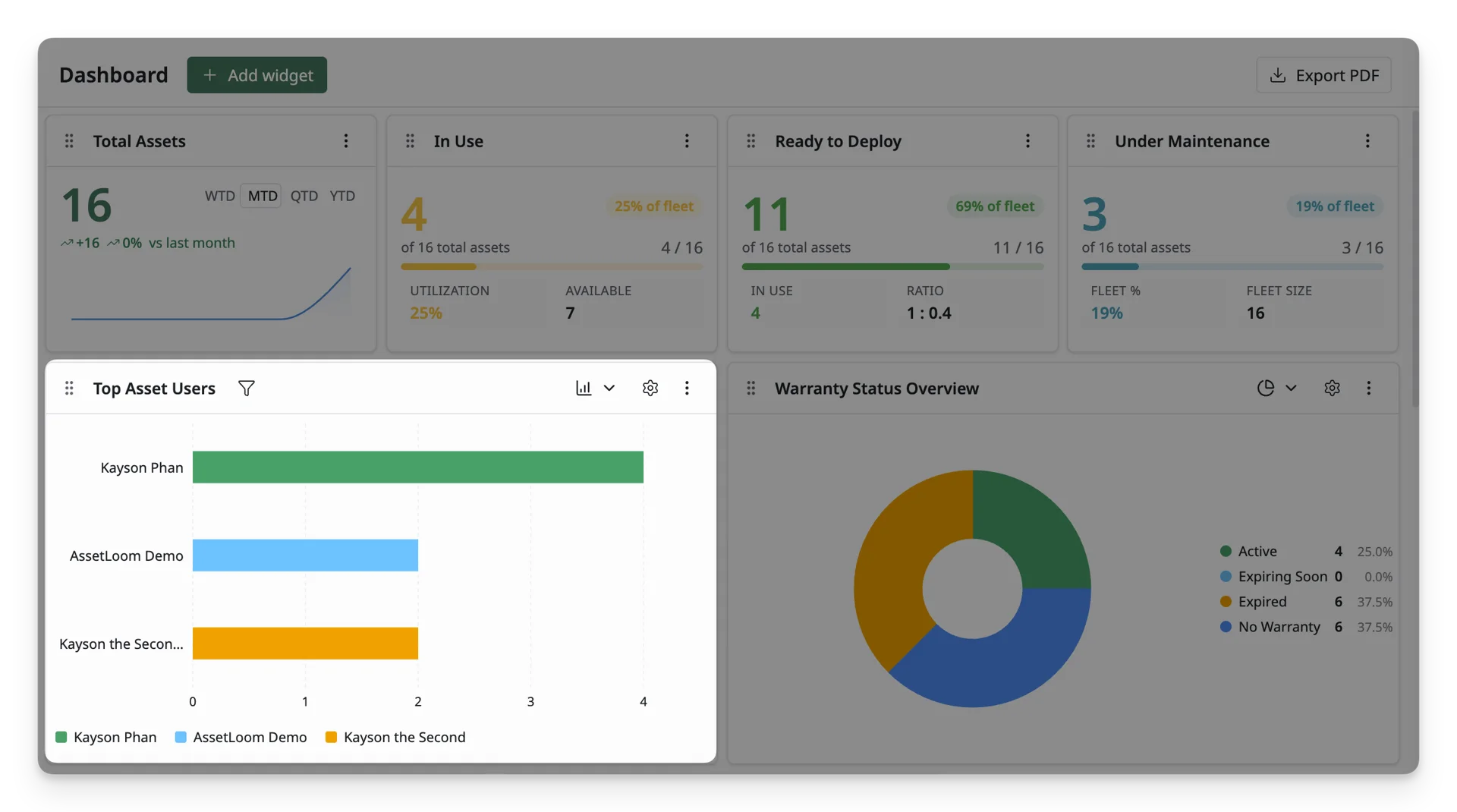Select the MTD time range
1457x812 pixels.
(263, 196)
